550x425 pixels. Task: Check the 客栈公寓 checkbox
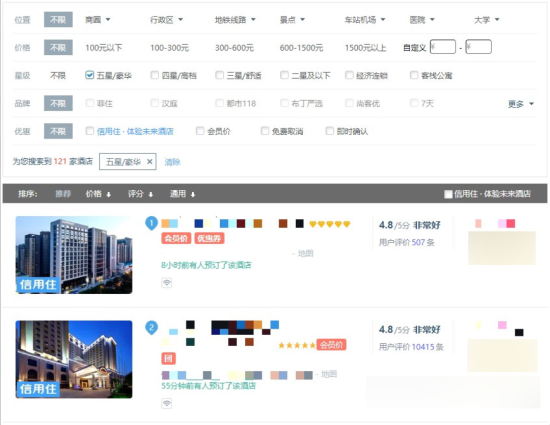click(414, 75)
